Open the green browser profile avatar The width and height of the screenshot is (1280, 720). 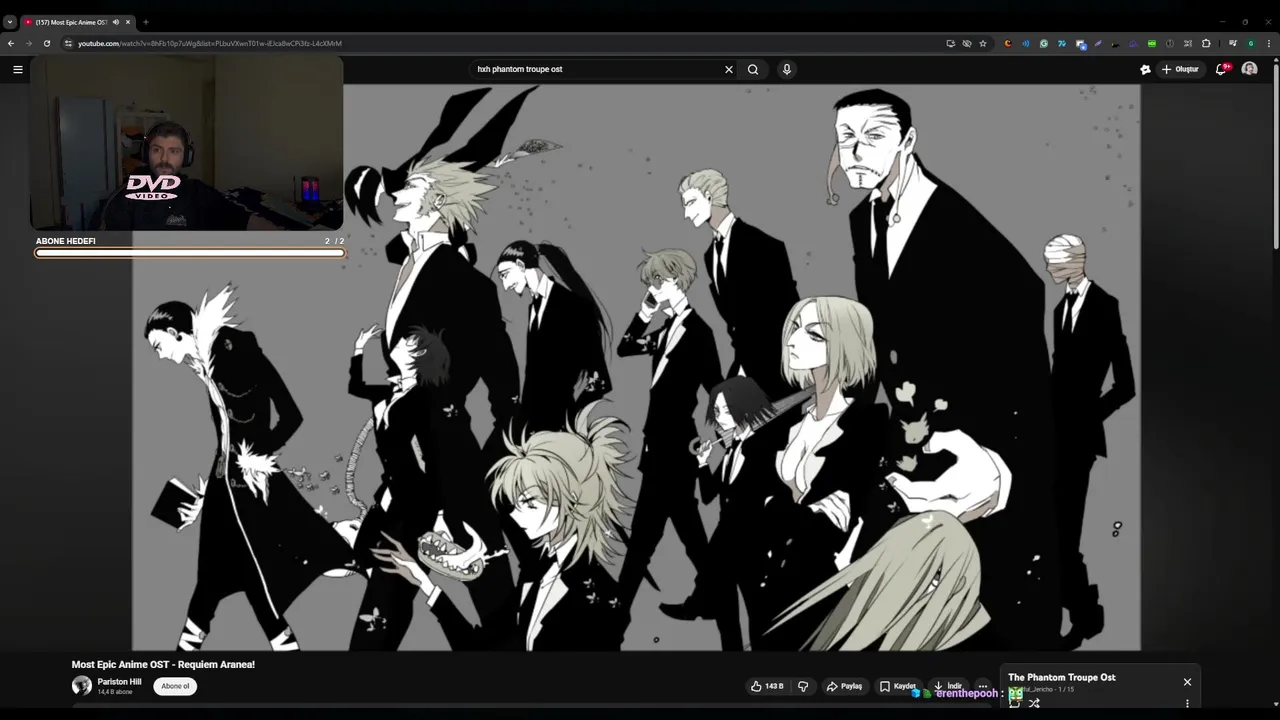1251,43
